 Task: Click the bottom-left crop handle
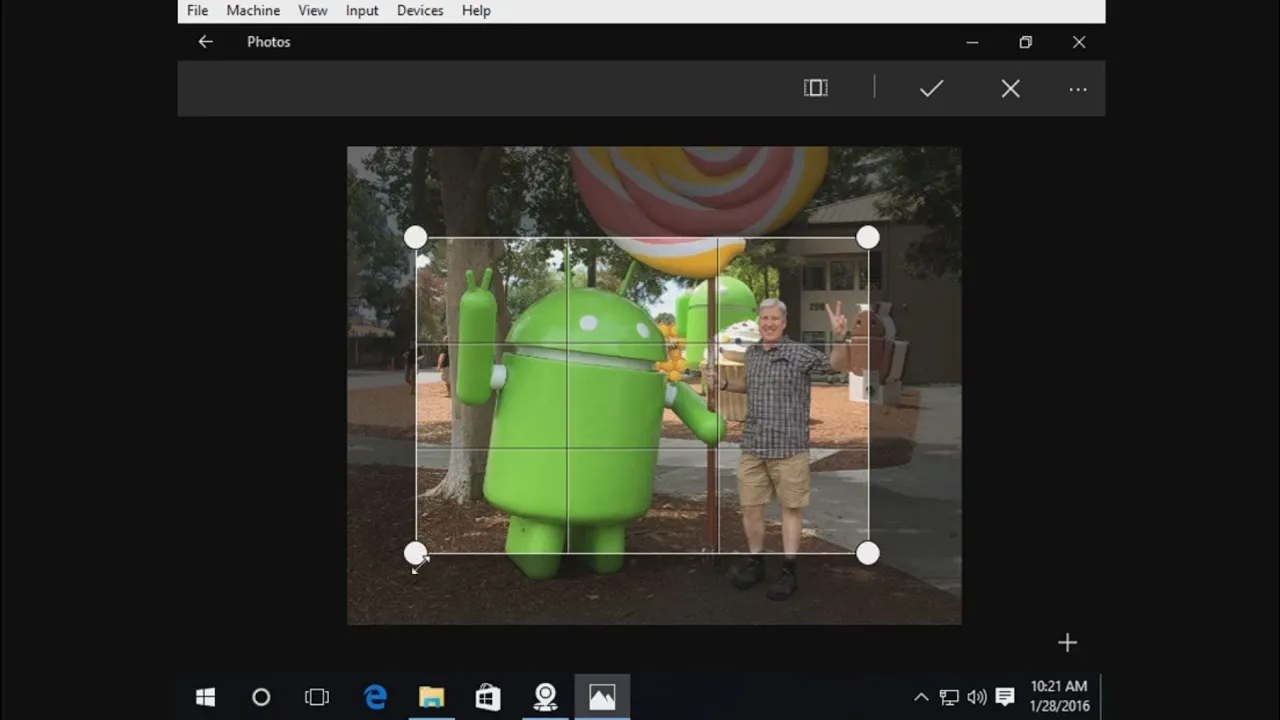[x=415, y=553]
